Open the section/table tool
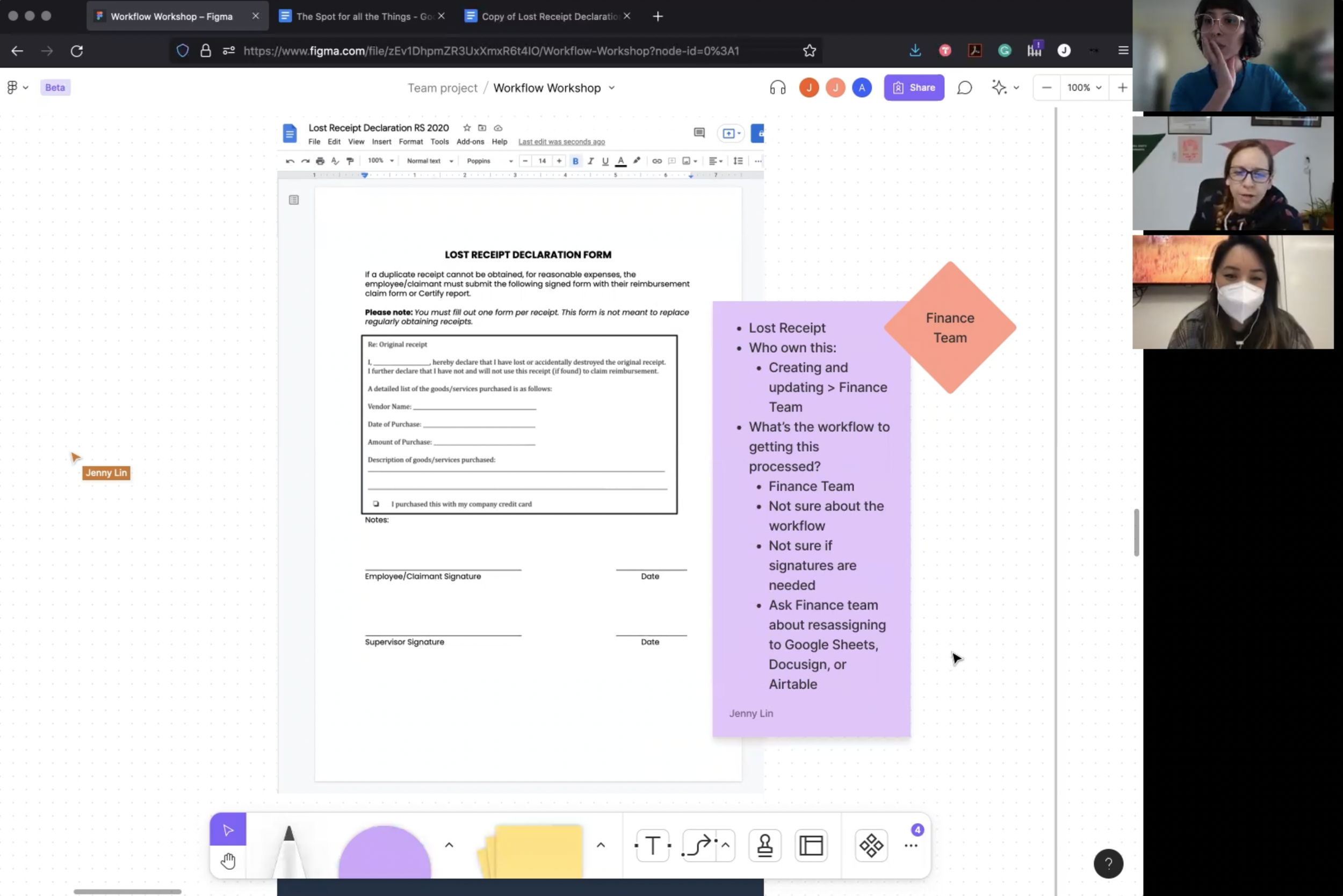This screenshot has width=1343, height=896. pyautogui.click(x=811, y=845)
